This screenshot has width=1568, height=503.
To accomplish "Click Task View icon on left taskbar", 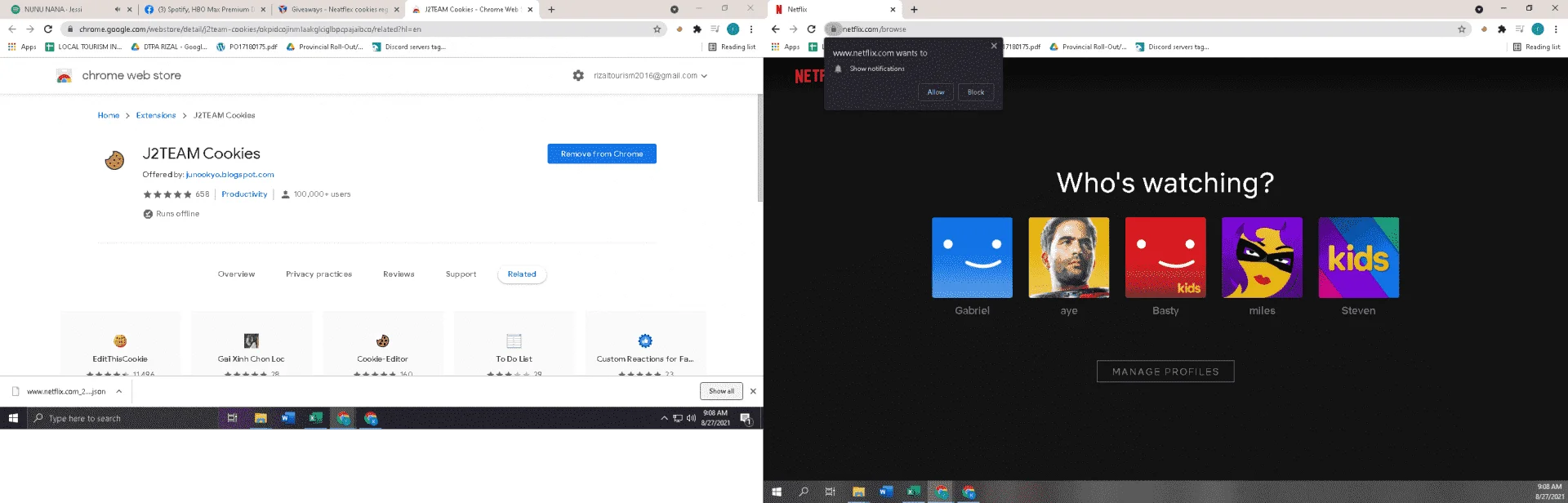I will [232, 418].
